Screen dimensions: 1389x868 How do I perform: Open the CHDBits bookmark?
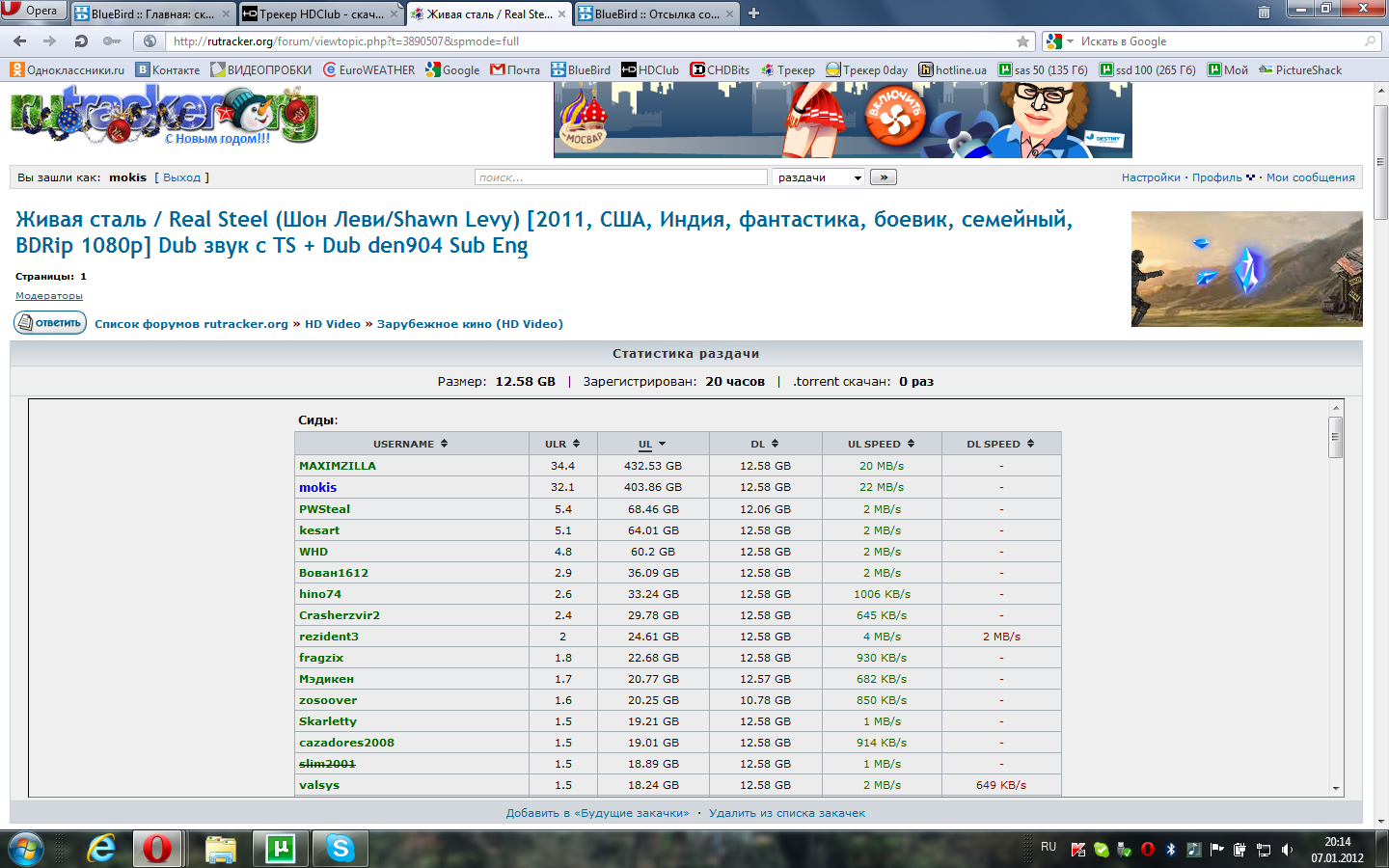pos(721,69)
